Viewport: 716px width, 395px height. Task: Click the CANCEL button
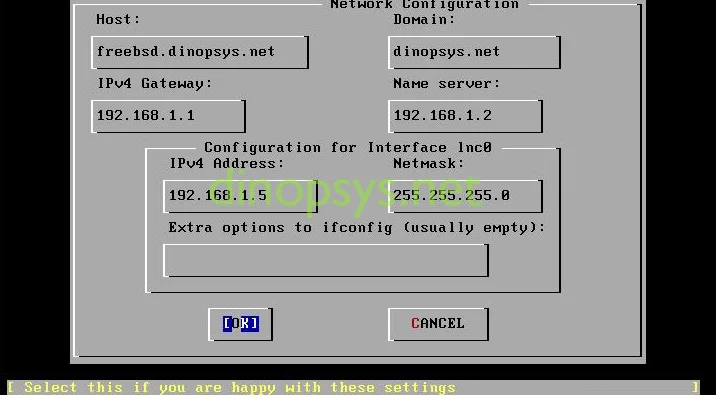tap(438, 324)
